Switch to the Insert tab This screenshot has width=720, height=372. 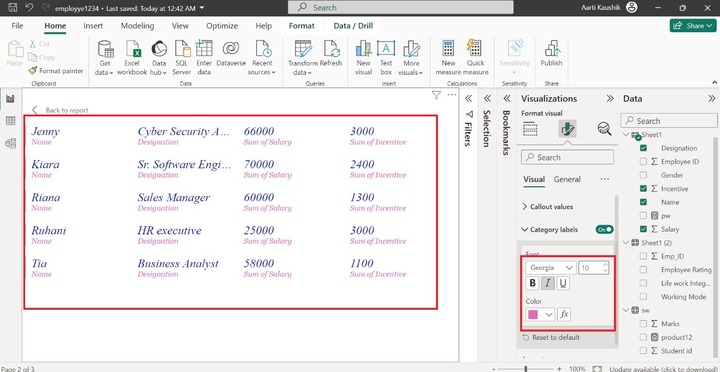point(93,26)
